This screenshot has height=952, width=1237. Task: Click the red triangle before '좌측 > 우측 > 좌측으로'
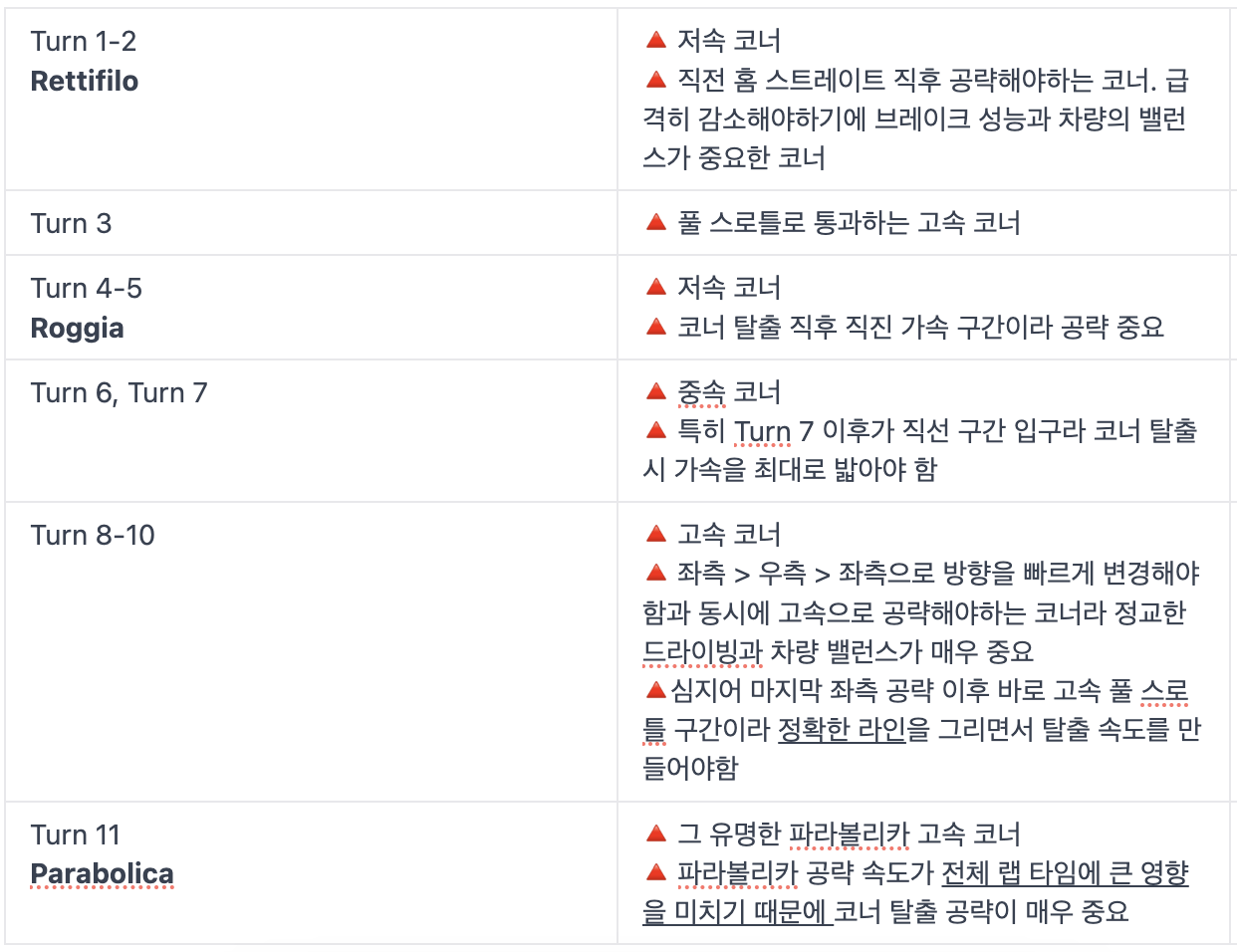tap(655, 573)
